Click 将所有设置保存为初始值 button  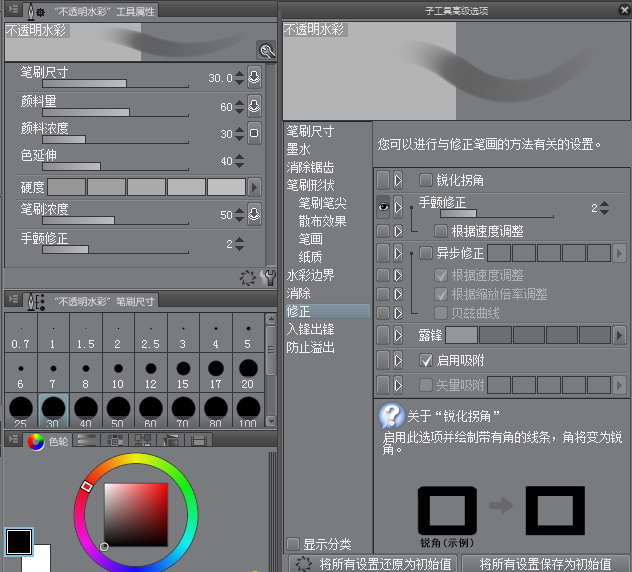coord(545,564)
